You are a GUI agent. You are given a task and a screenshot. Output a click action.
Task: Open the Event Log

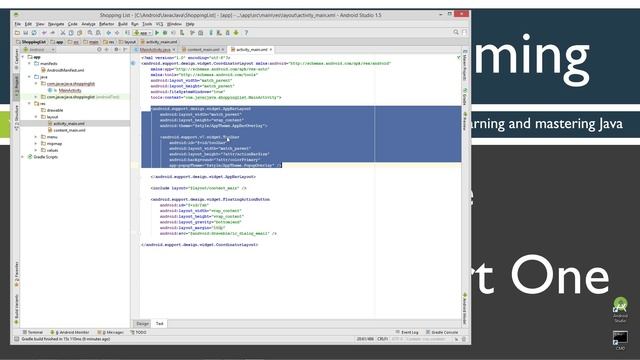click(407, 332)
